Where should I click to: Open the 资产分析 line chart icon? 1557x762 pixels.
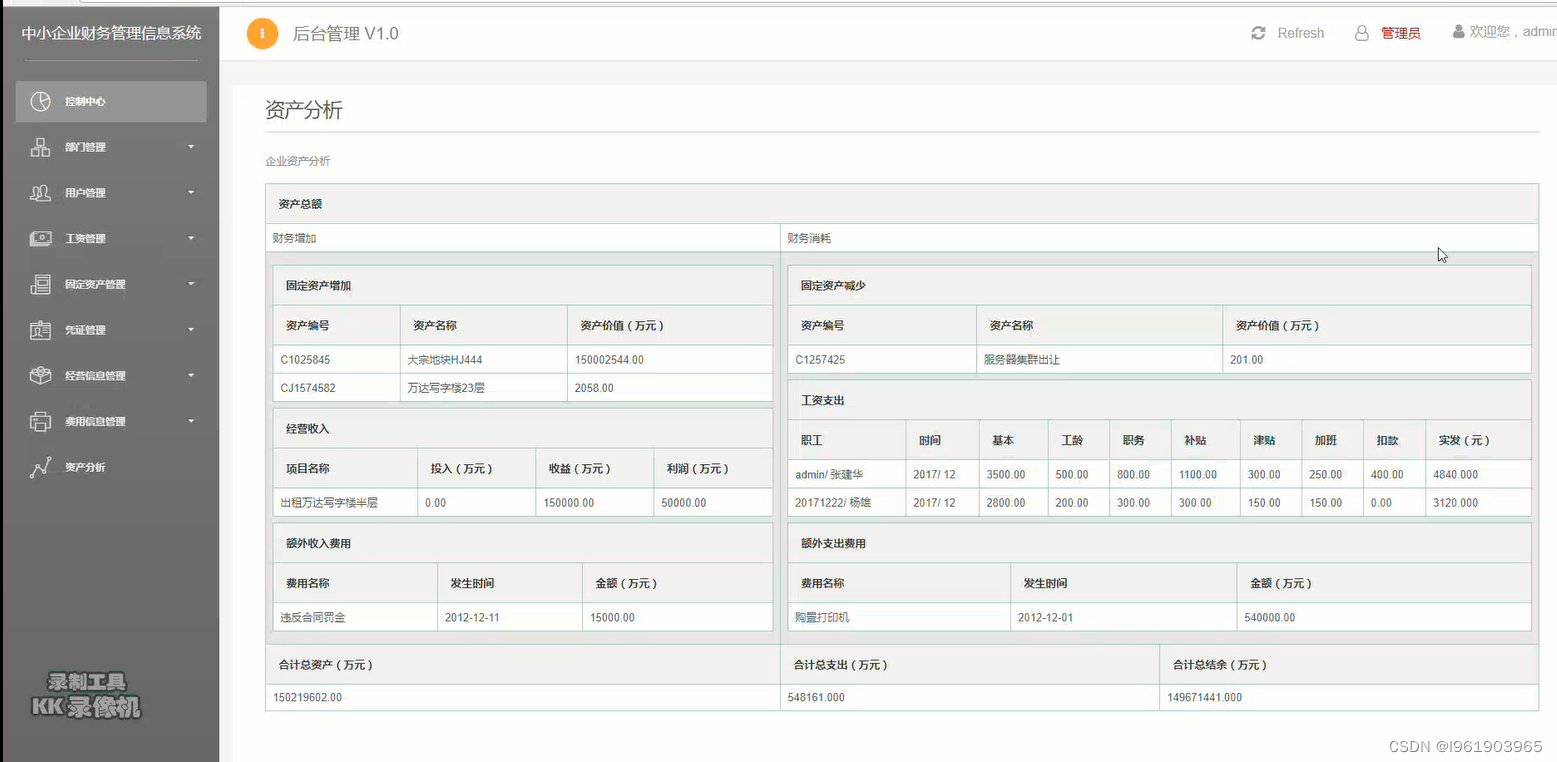(40, 467)
